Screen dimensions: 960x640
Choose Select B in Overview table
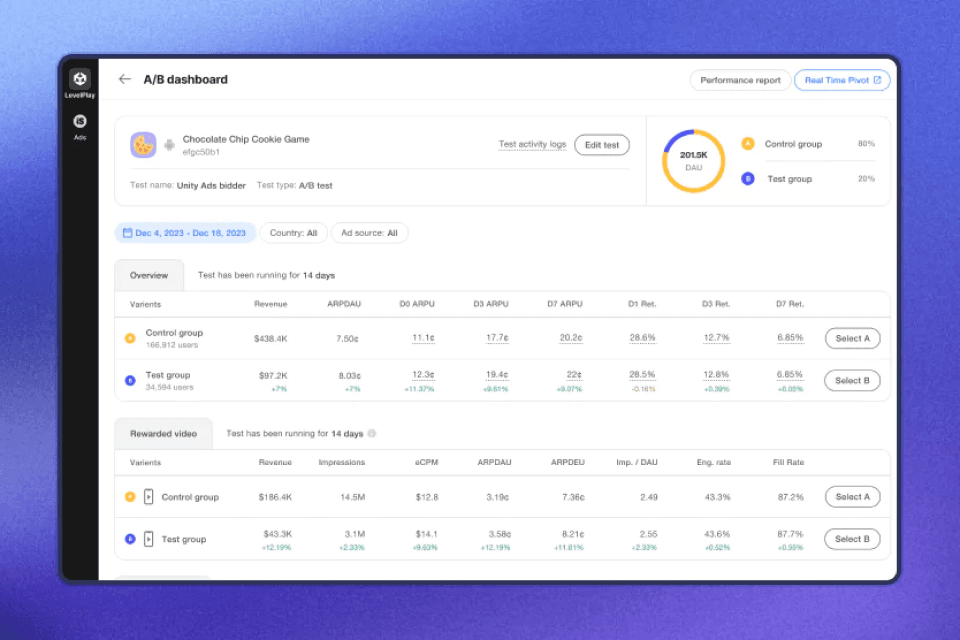pos(852,381)
